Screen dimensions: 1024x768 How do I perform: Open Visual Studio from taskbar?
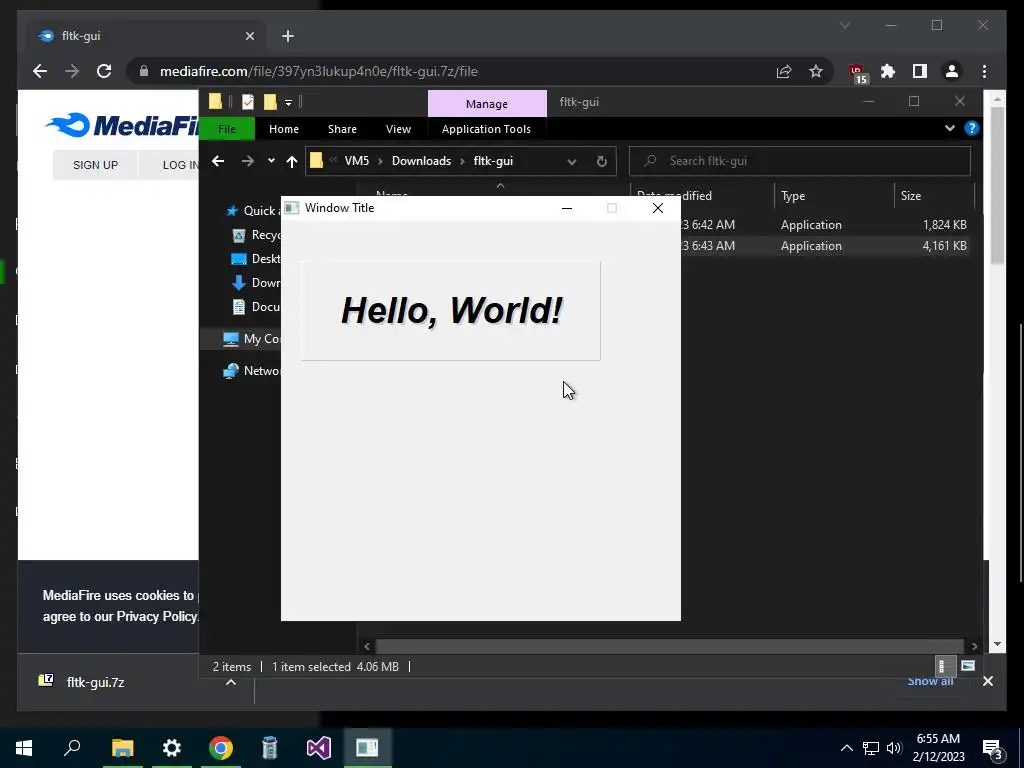click(319, 748)
